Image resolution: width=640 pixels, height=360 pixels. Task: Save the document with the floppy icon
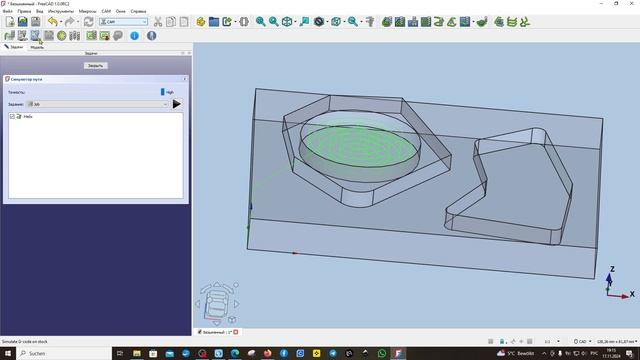[x=36, y=22]
